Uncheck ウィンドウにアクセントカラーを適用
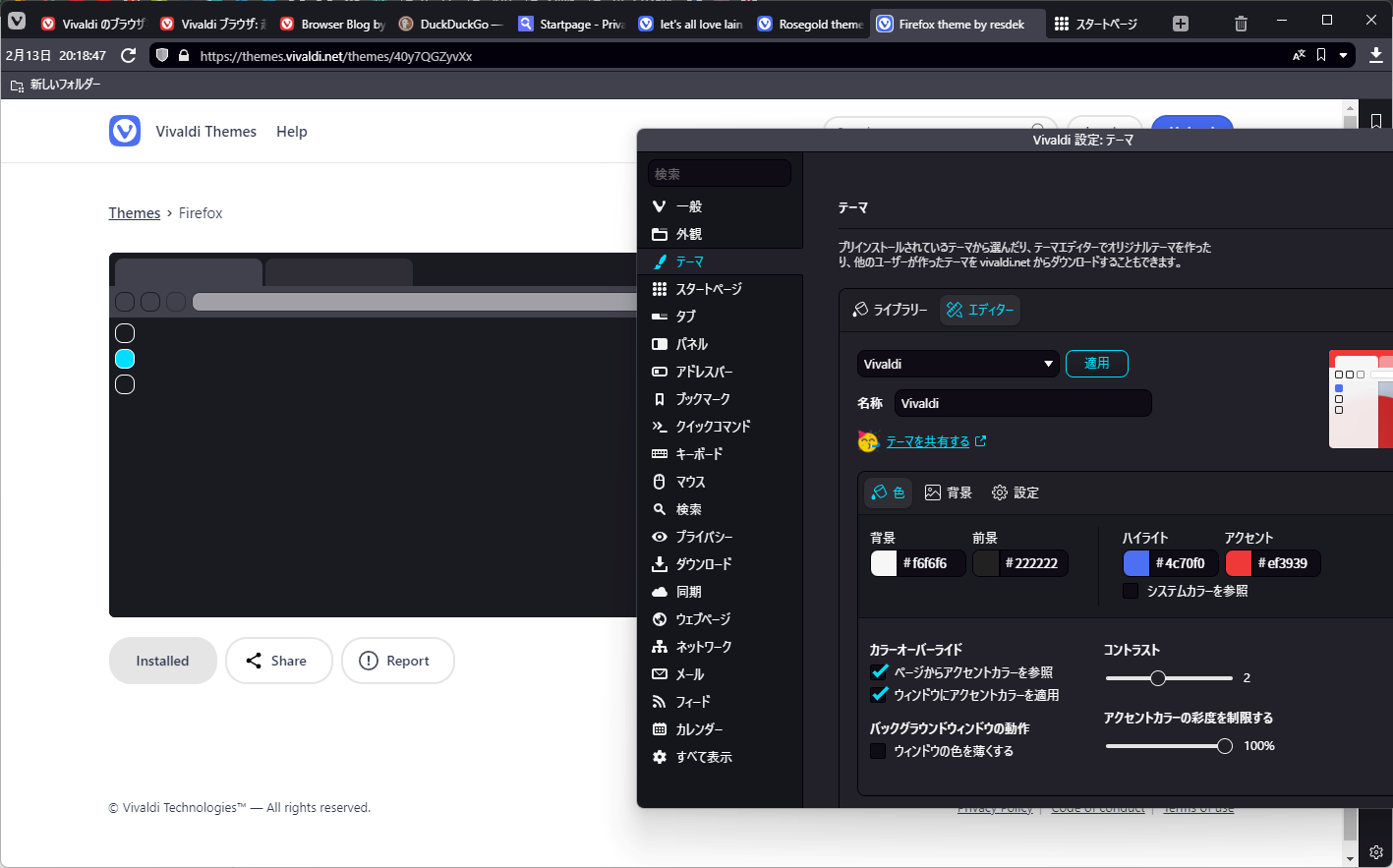1393x868 pixels. pyautogui.click(x=879, y=695)
